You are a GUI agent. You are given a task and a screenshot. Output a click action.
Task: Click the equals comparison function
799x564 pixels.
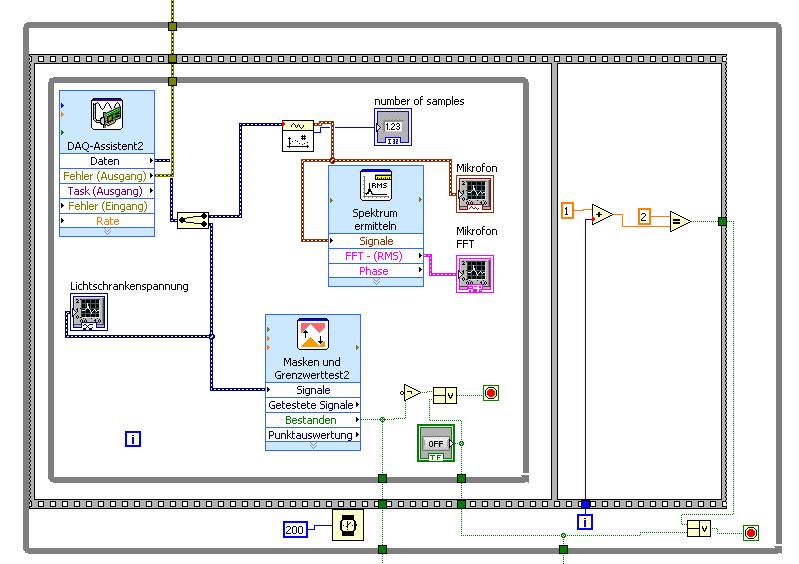point(681,221)
